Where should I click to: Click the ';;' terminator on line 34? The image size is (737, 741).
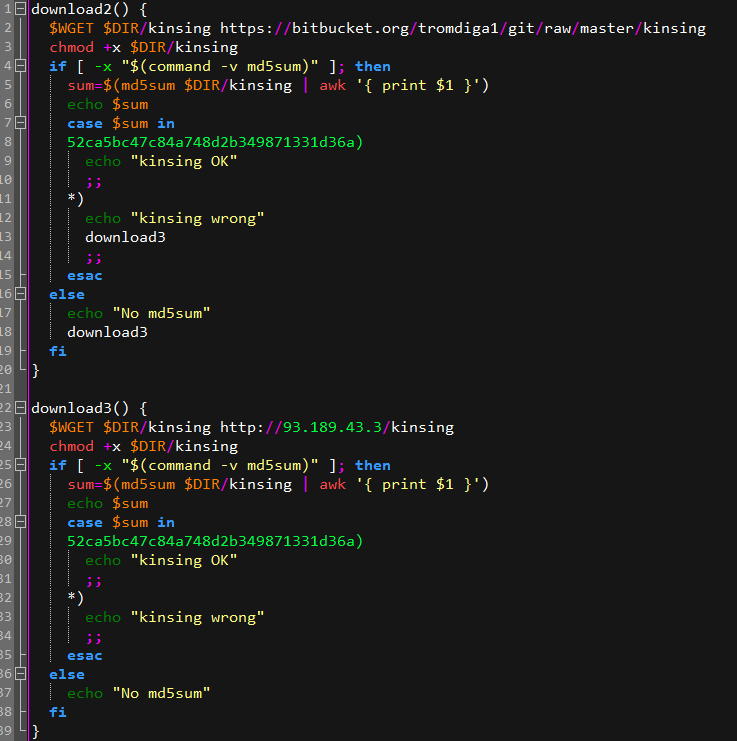94,638
